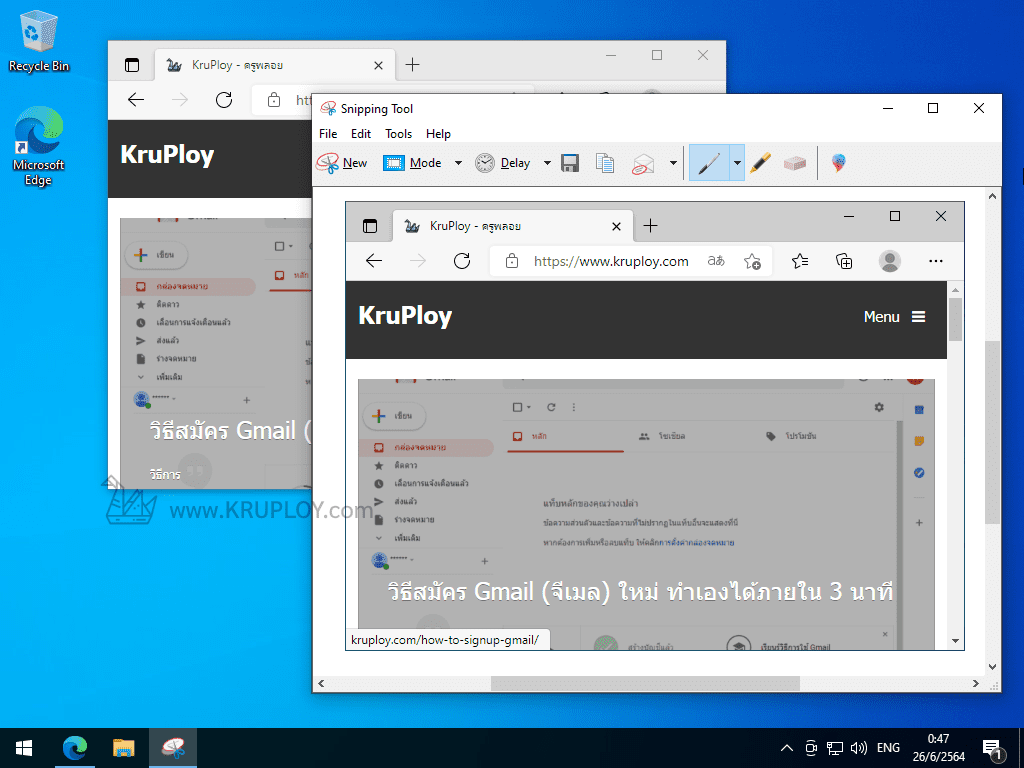Click the Snipping Tool horizontal scrollbar thumb

645,684
